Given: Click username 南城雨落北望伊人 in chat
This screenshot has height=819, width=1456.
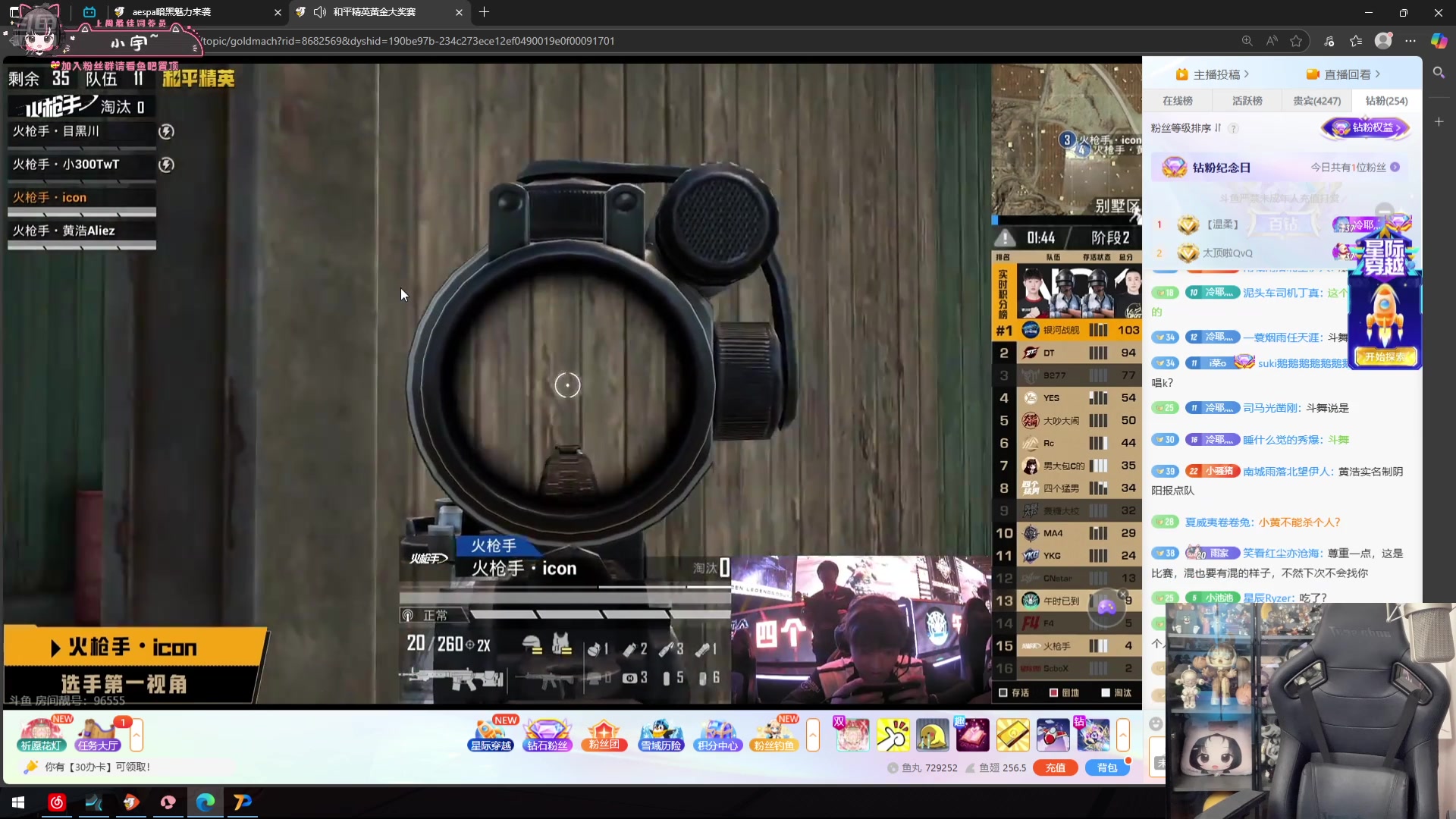Looking at the screenshot, I should pyautogui.click(x=1287, y=472).
